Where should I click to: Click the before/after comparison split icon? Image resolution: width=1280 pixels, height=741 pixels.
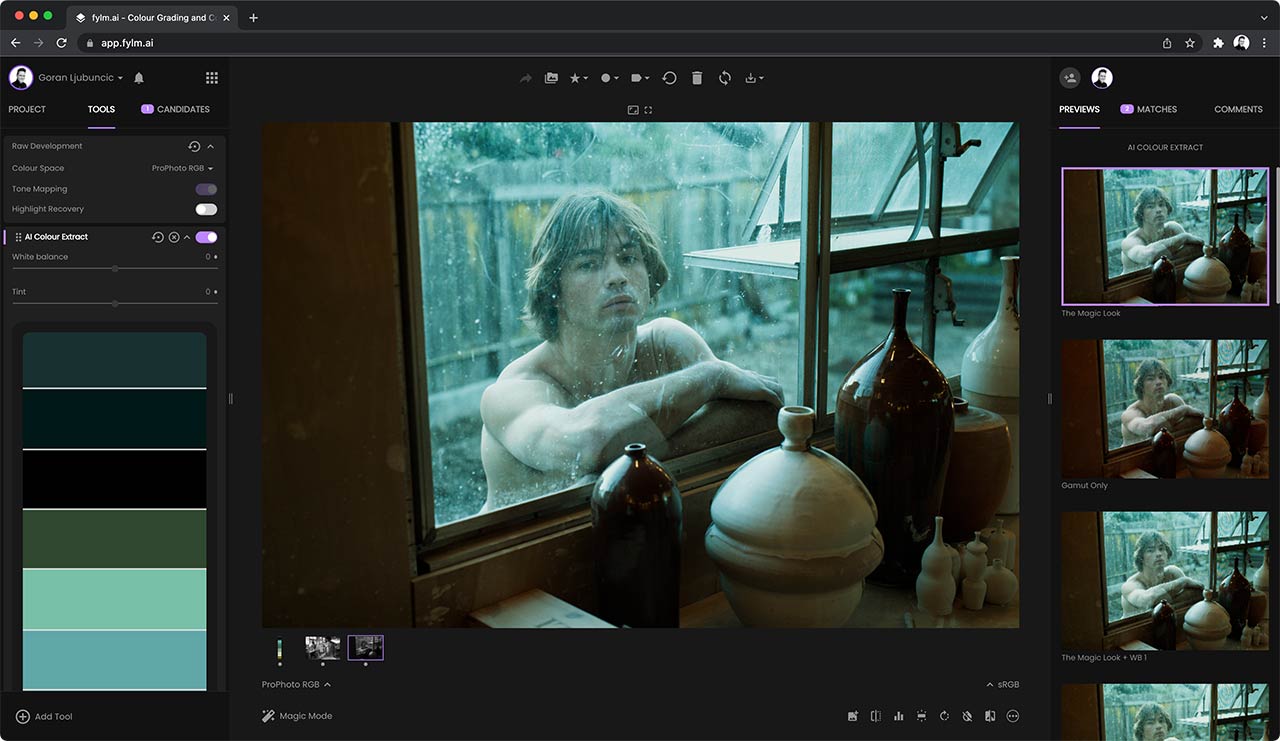[875, 716]
